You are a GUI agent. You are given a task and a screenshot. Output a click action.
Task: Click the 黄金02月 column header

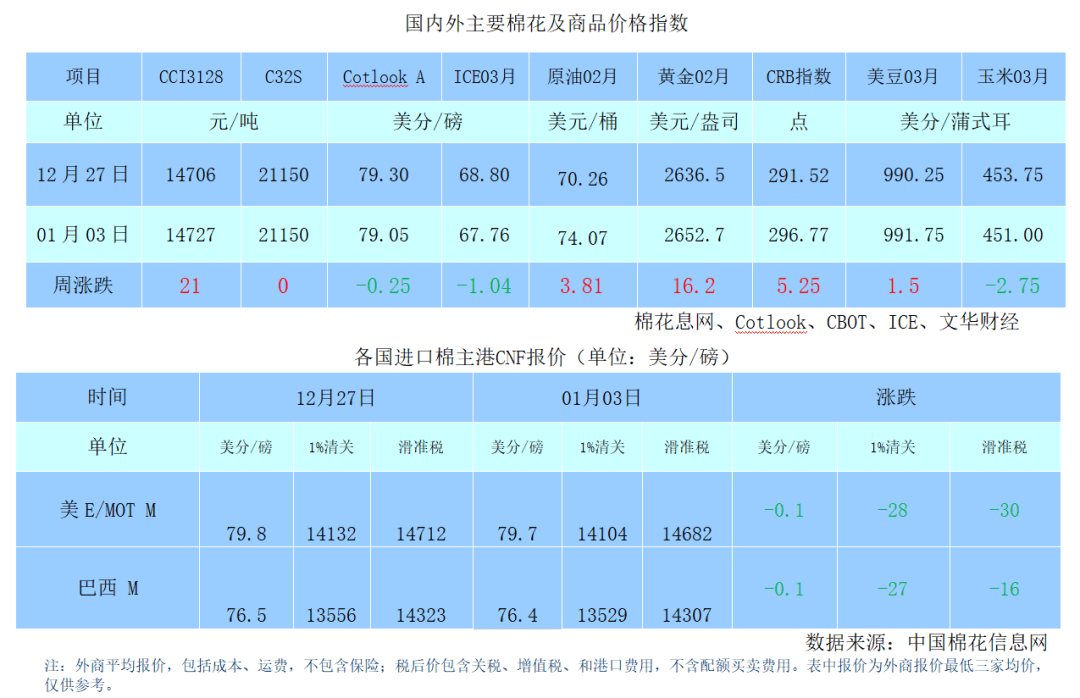692,75
